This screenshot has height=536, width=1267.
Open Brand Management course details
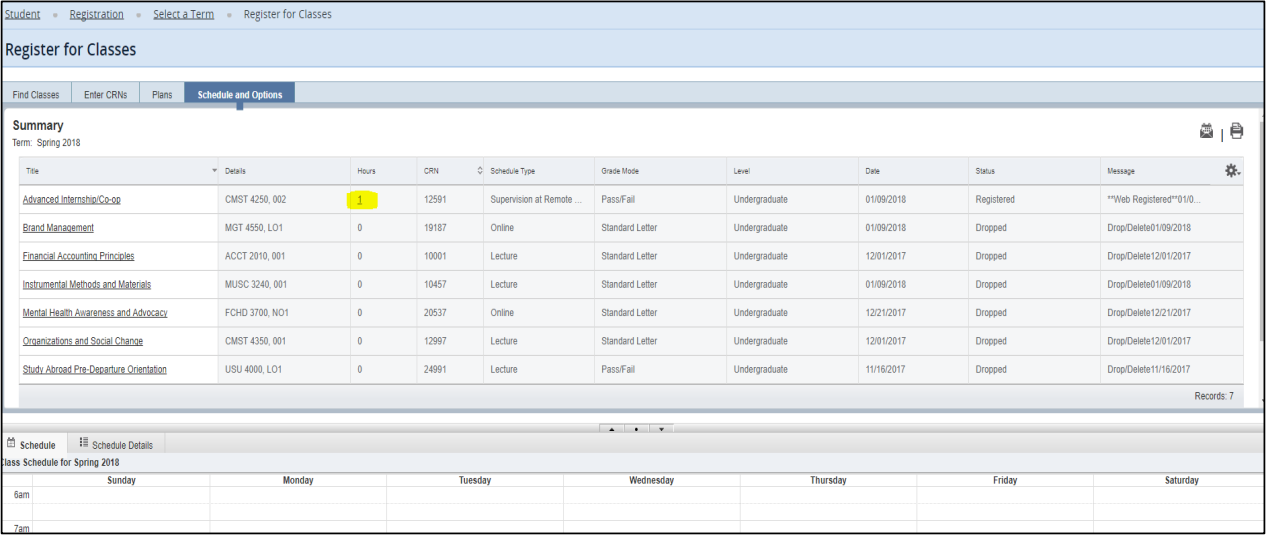(x=58, y=228)
